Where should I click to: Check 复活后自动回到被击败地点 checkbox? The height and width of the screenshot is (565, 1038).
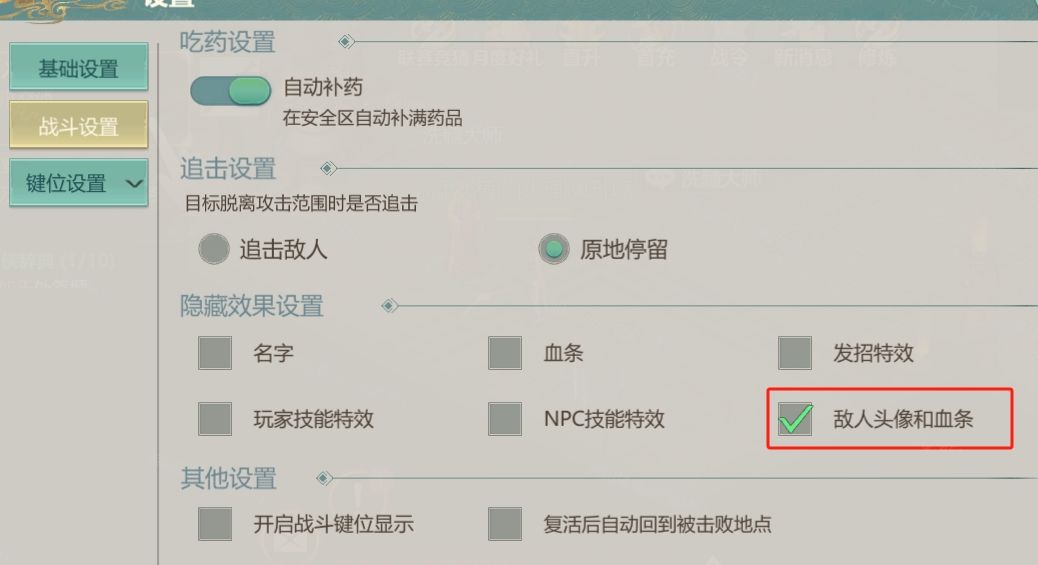pos(505,524)
